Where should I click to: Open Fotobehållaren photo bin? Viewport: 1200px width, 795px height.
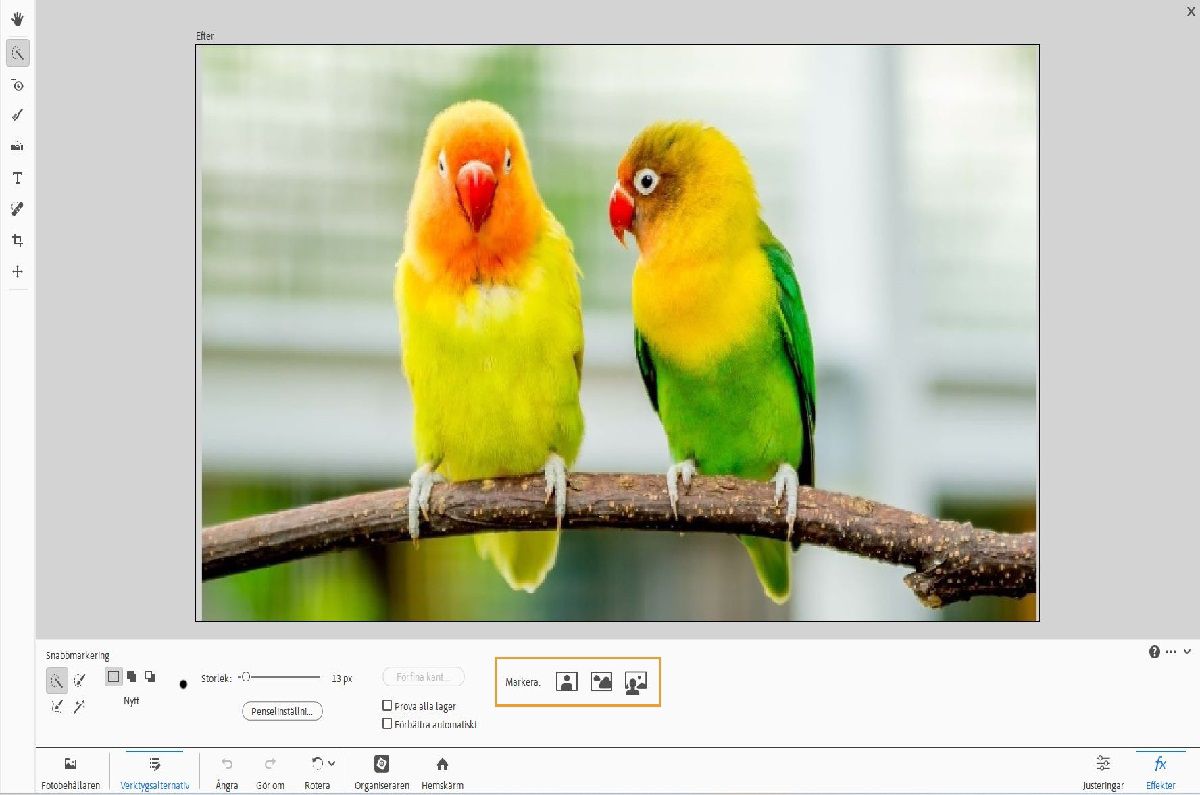[70, 772]
